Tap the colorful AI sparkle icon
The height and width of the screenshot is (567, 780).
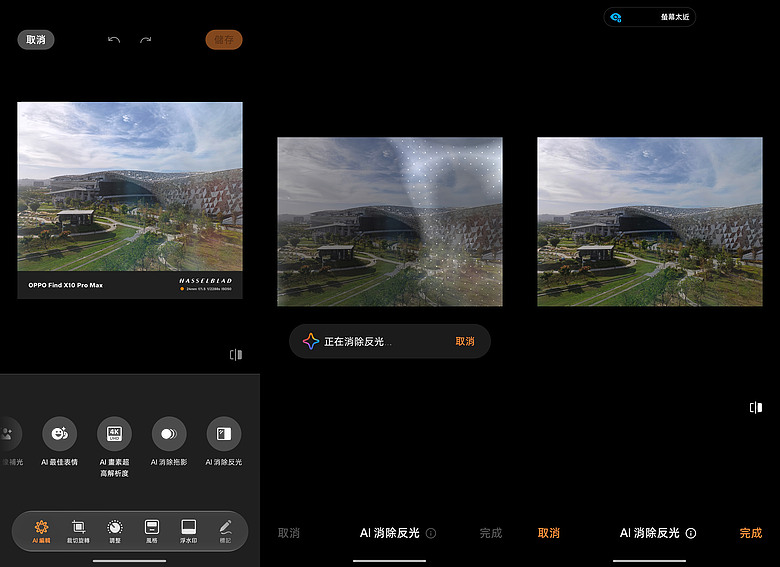click(311, 341)
